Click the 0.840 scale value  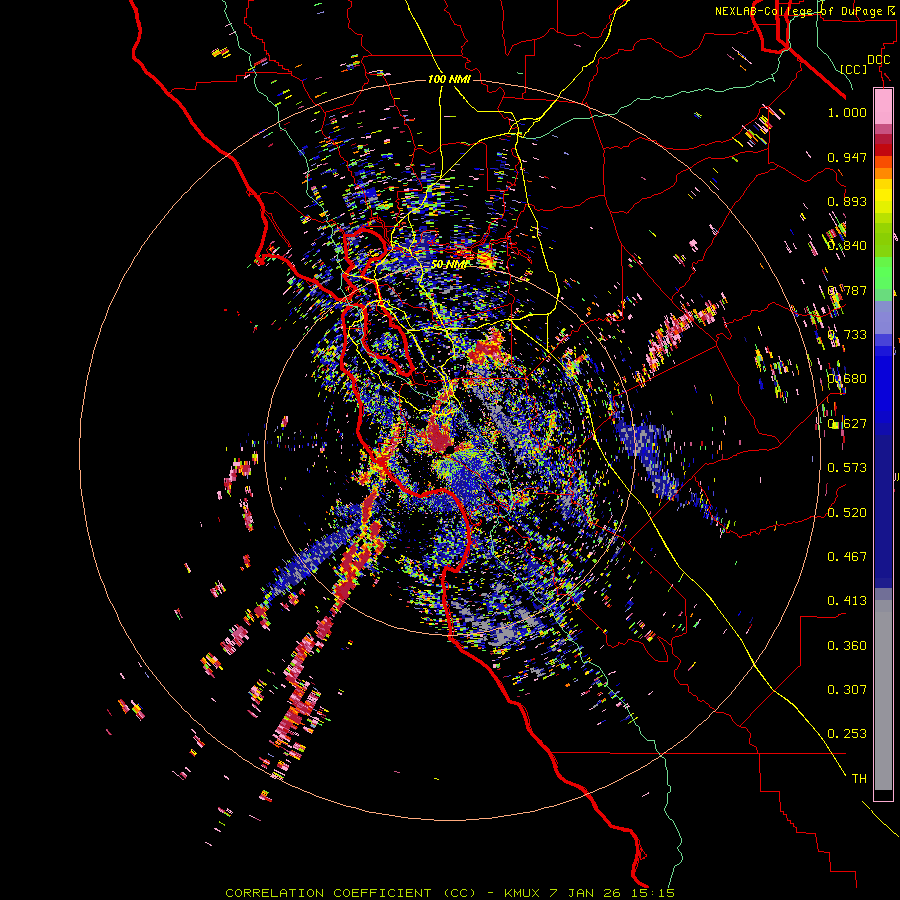(x=847, y=246)
